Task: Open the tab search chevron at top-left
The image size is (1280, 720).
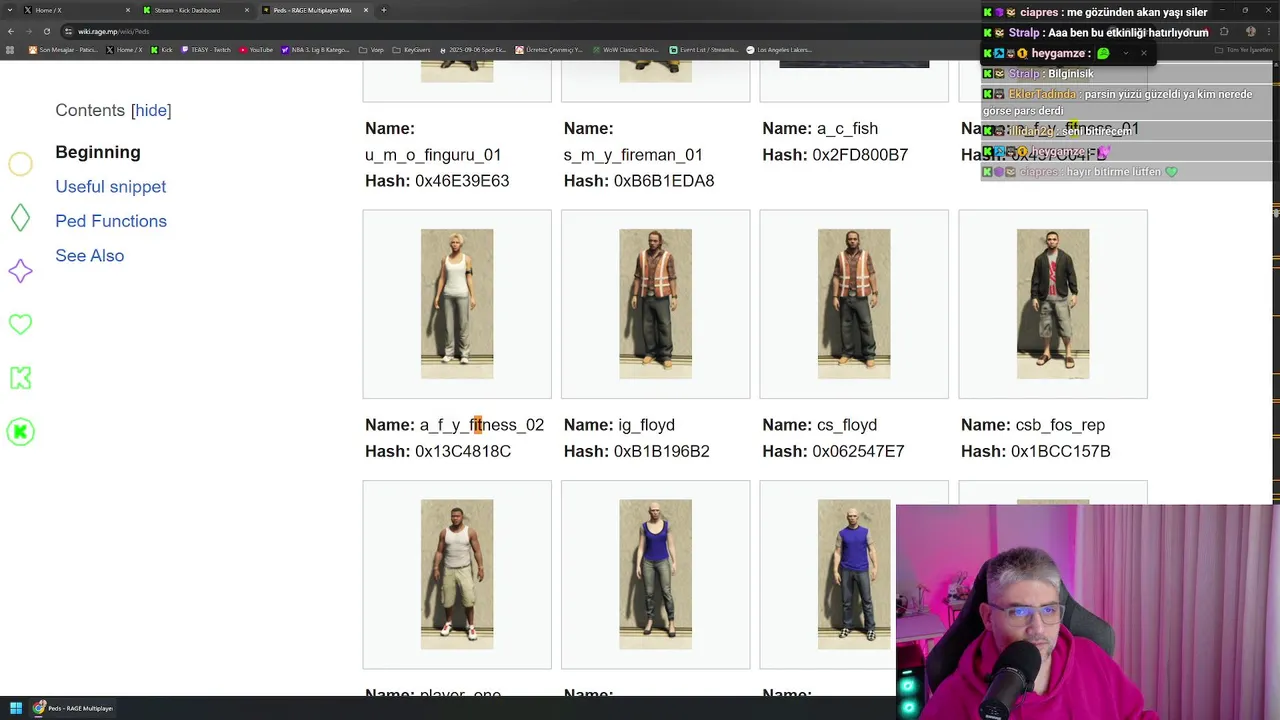Action: [x=8, y=10]
